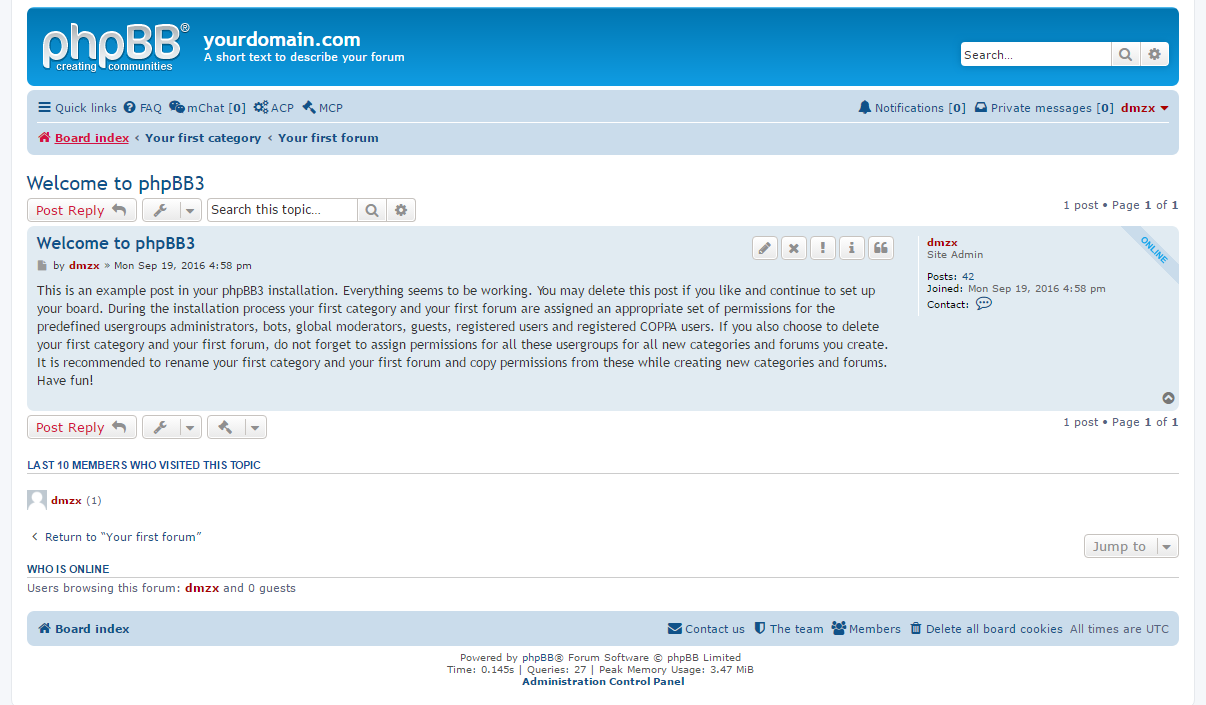This screenshot has width=1206, height=705.
Task: Click author dmzx in the post byline
Action: click(x=84, y=266)
